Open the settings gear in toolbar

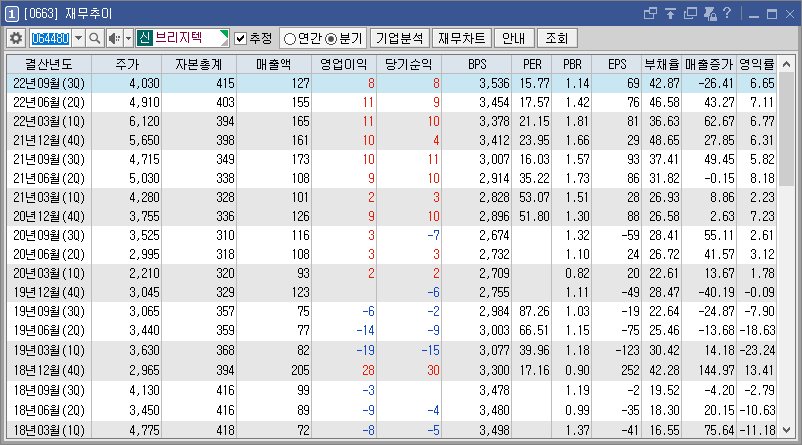[16, 38]
